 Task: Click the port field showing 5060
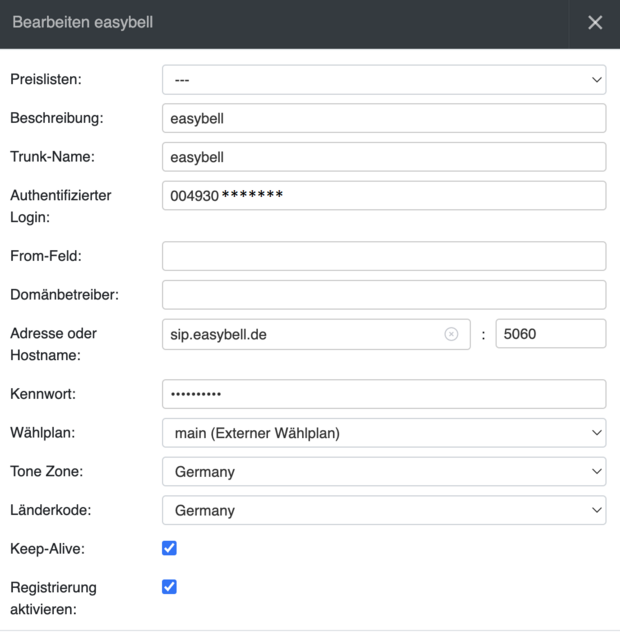(x=550, y=334)
